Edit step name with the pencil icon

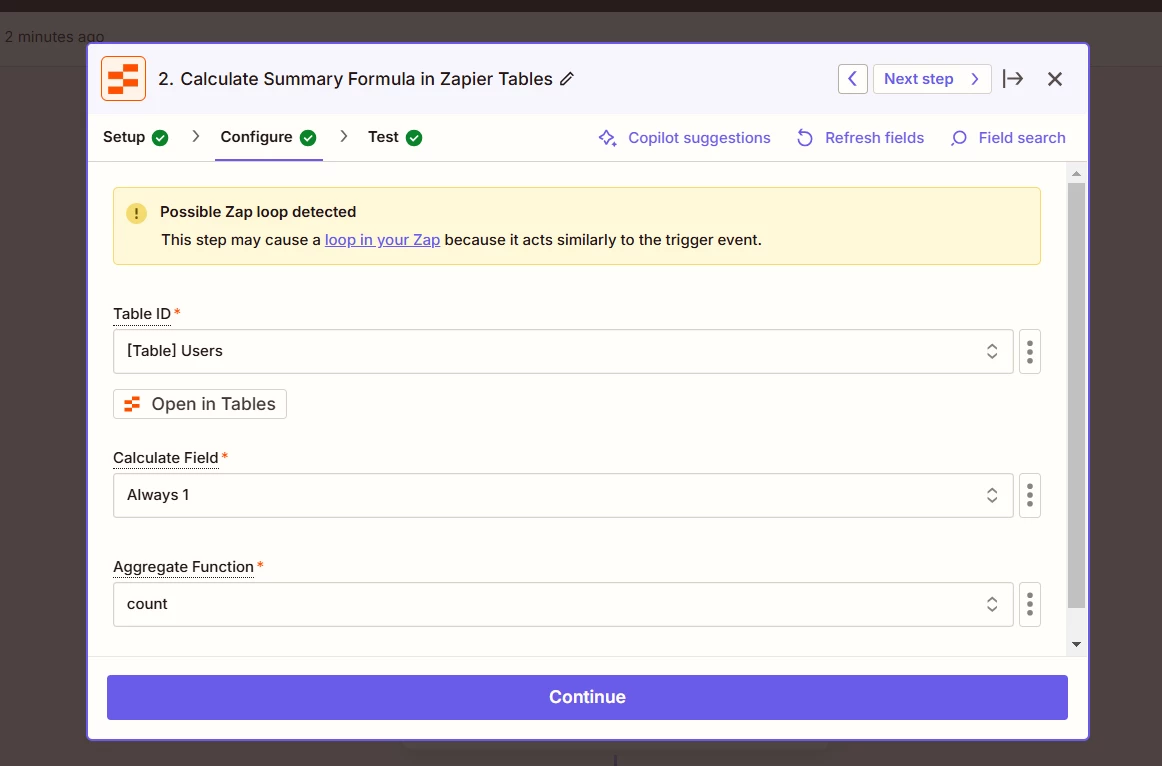567,79
